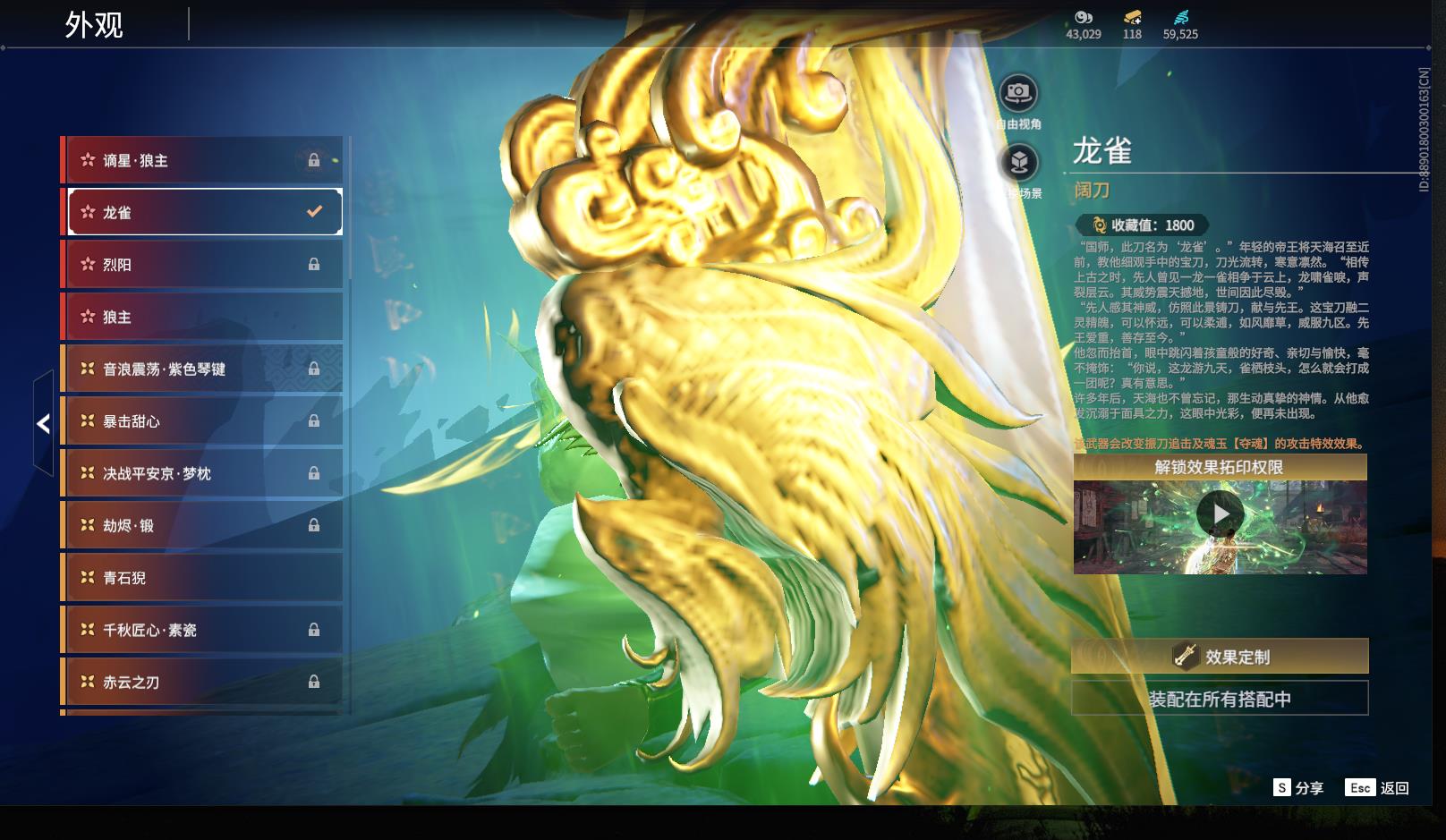
Task: Click the silver coin currency icon
Action: (x=1084, y=17)
